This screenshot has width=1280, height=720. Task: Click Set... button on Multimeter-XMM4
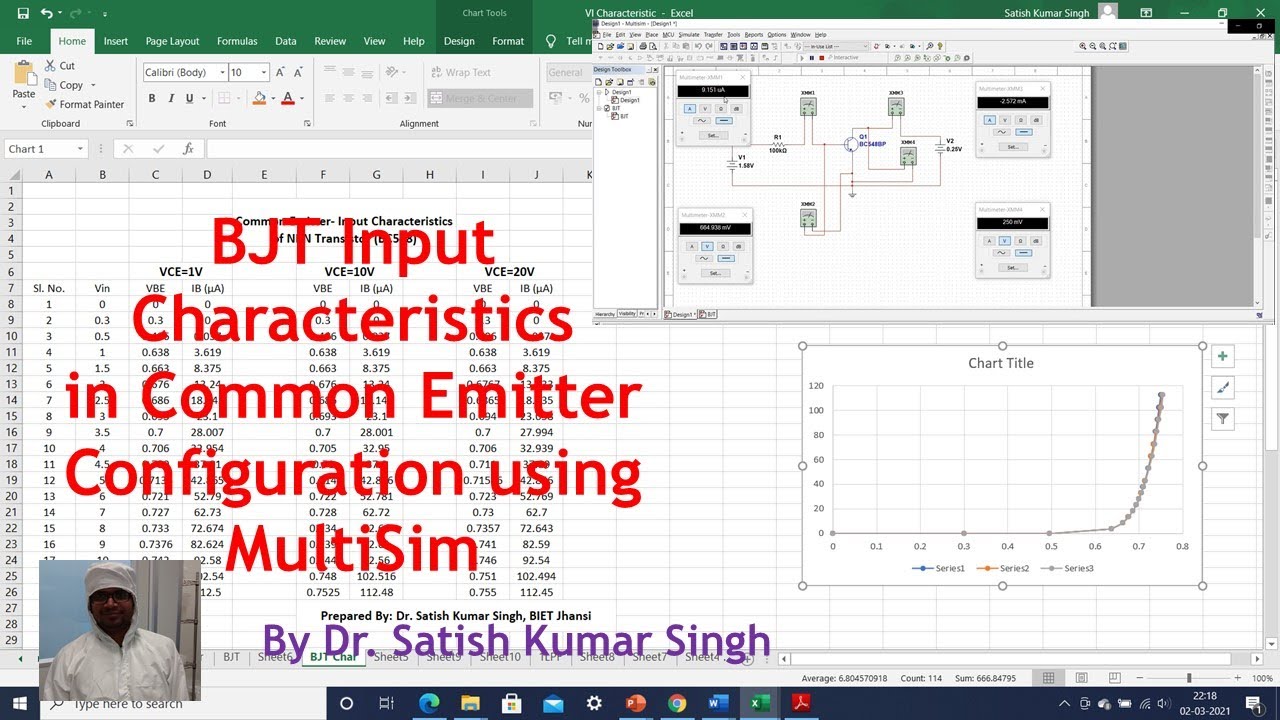1013,268
